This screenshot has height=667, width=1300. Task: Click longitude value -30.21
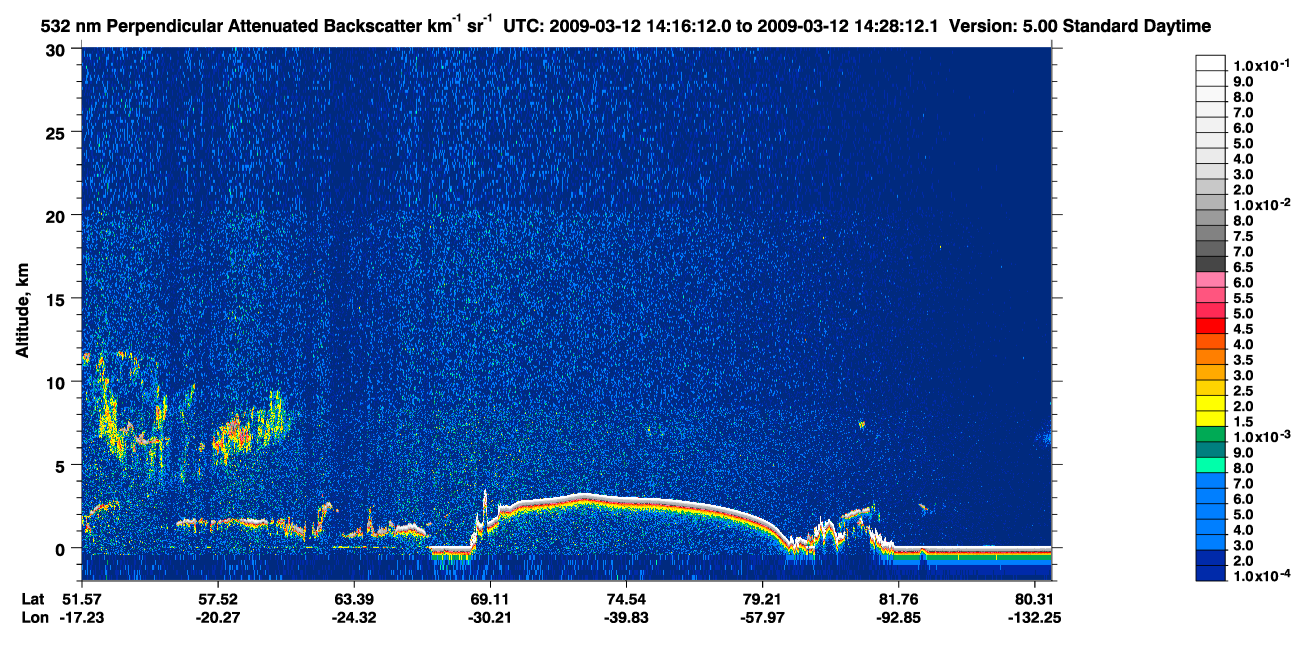point(489,617)
